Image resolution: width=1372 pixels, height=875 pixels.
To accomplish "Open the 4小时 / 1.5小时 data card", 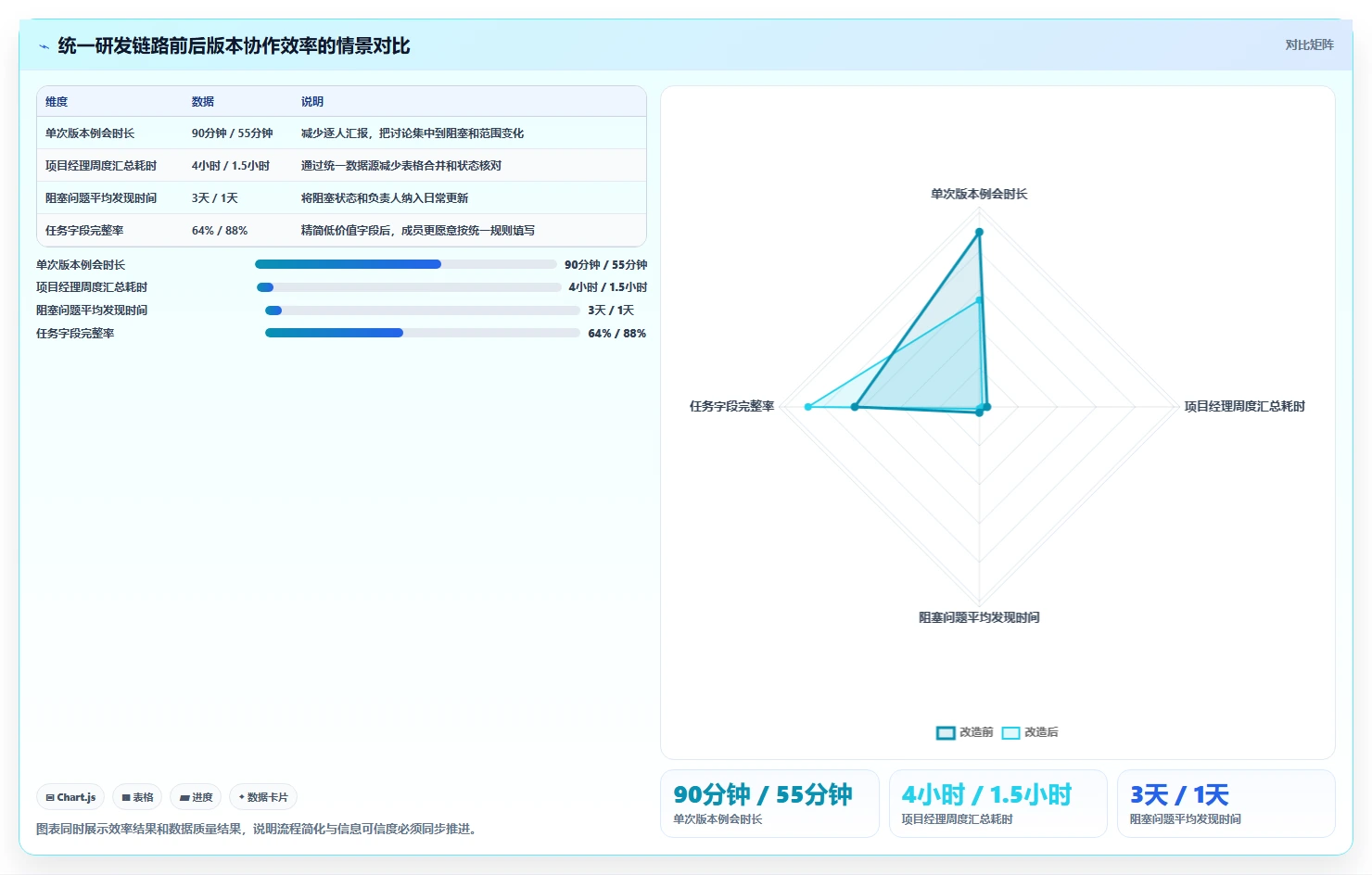I will coord(998,804).
